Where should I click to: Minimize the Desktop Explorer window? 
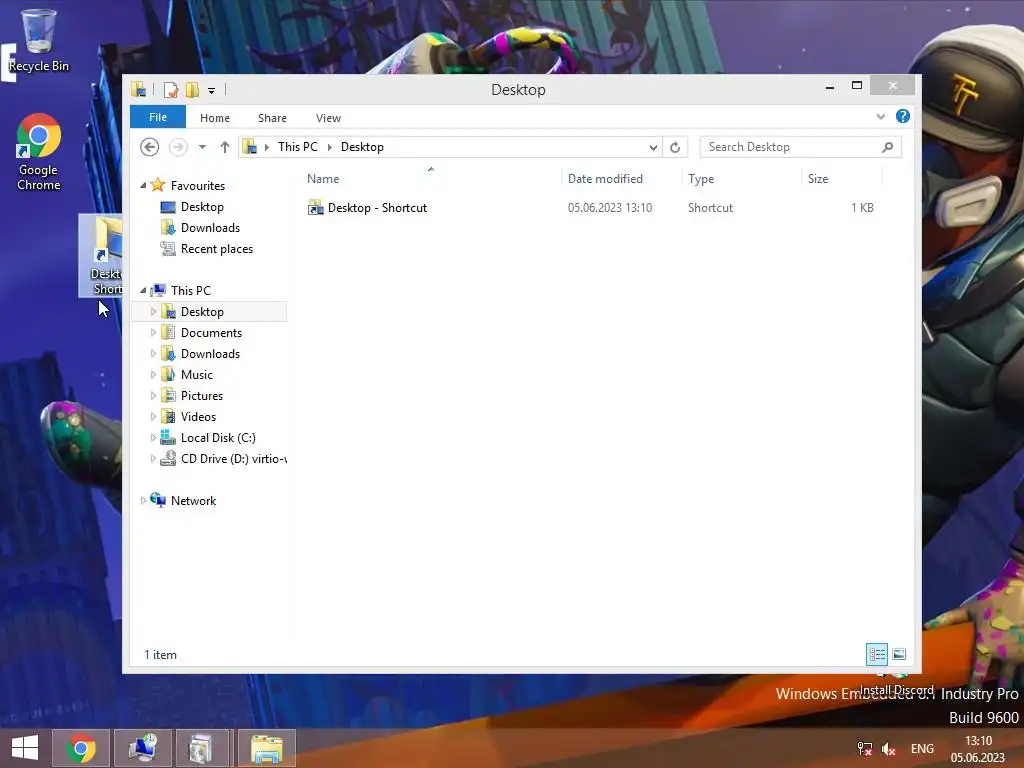[x=829, y=86]
